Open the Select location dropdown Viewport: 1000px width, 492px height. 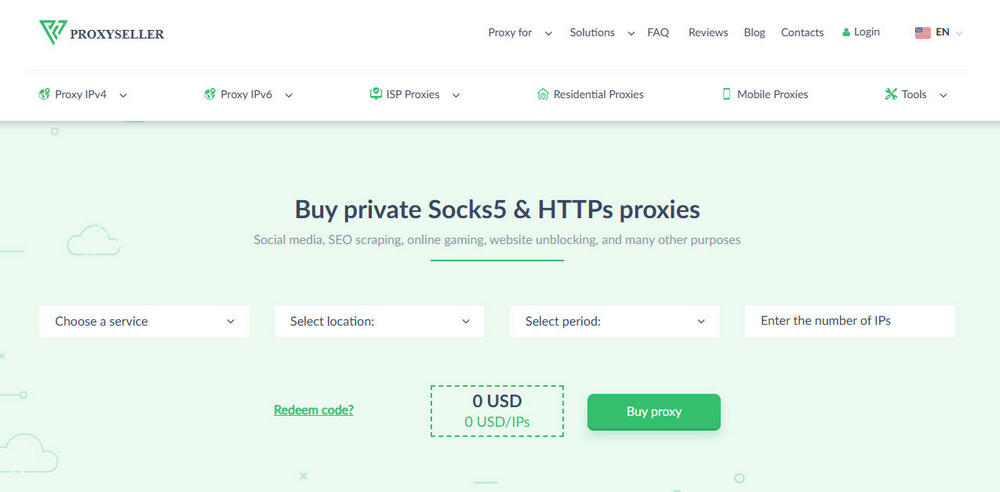[379, 321]
